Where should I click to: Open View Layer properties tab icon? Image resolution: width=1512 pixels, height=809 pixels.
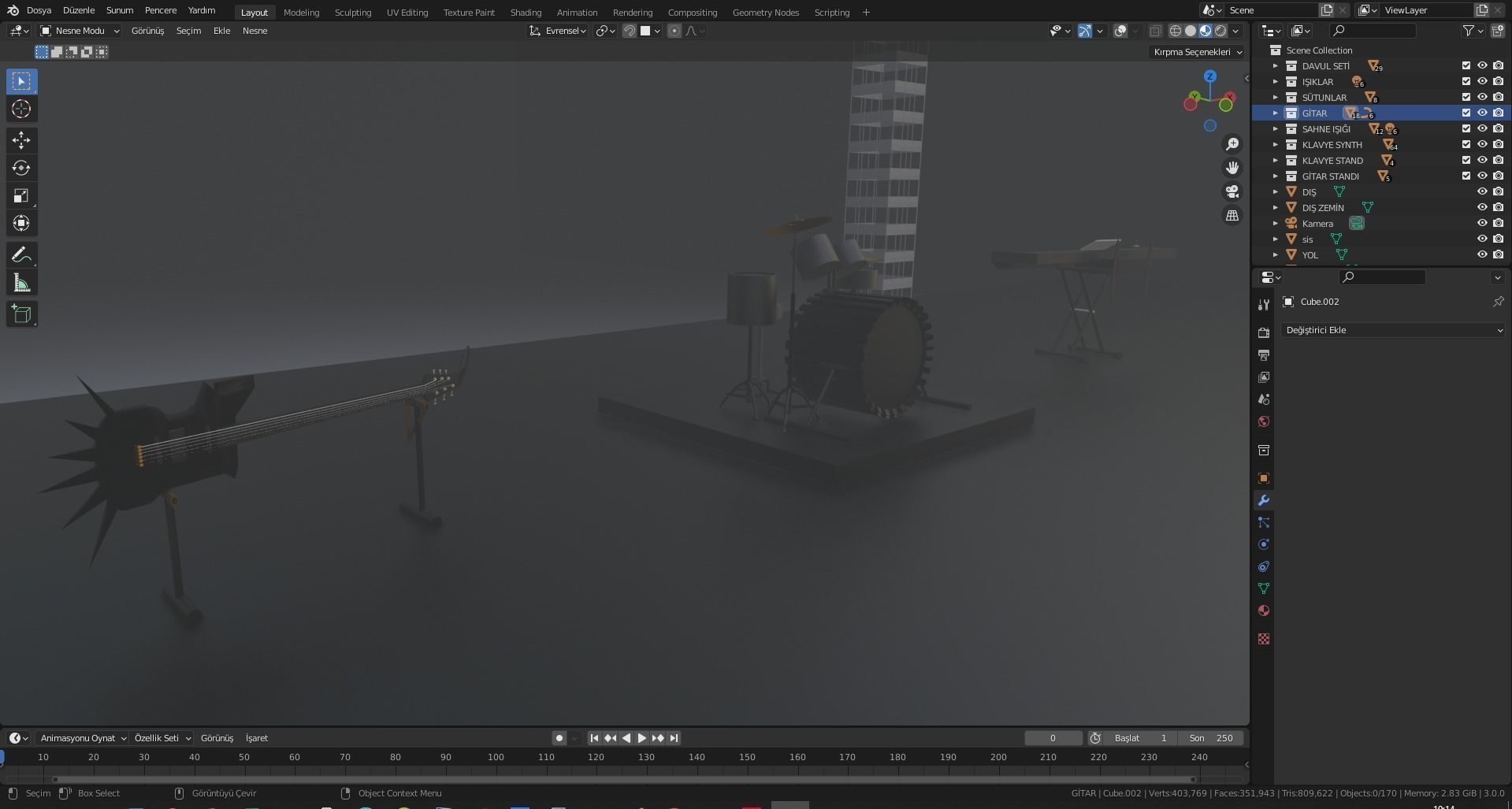tap(1264, 377)
